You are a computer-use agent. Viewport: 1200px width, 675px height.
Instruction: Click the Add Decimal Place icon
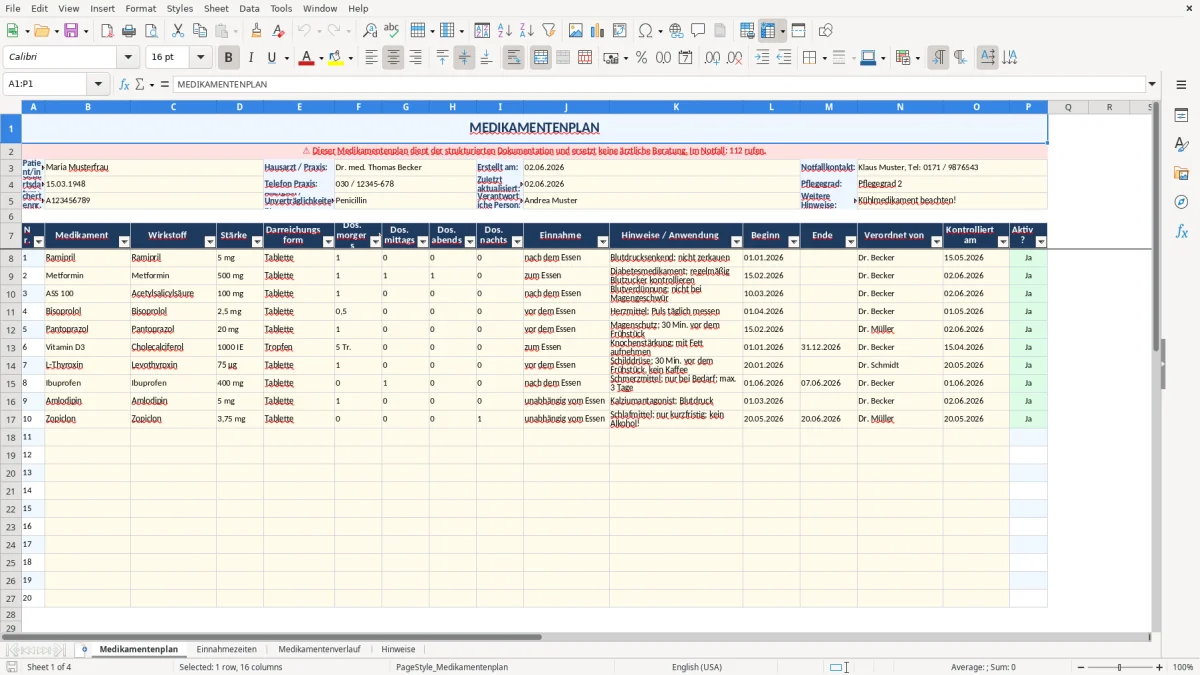(x=712, y=58)
